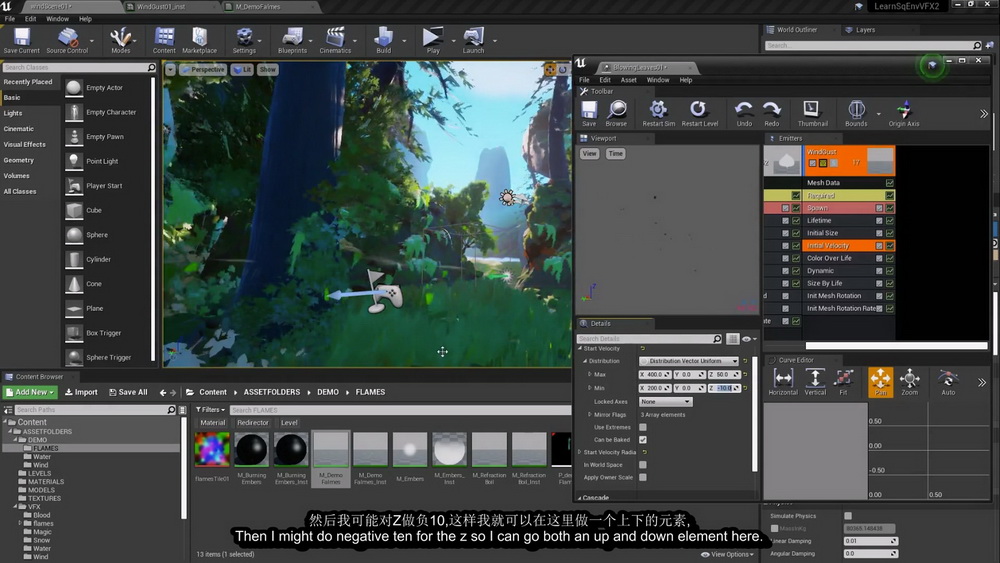
Task: Click the Launch toolbar icon
Action: (x=473, y=41)
